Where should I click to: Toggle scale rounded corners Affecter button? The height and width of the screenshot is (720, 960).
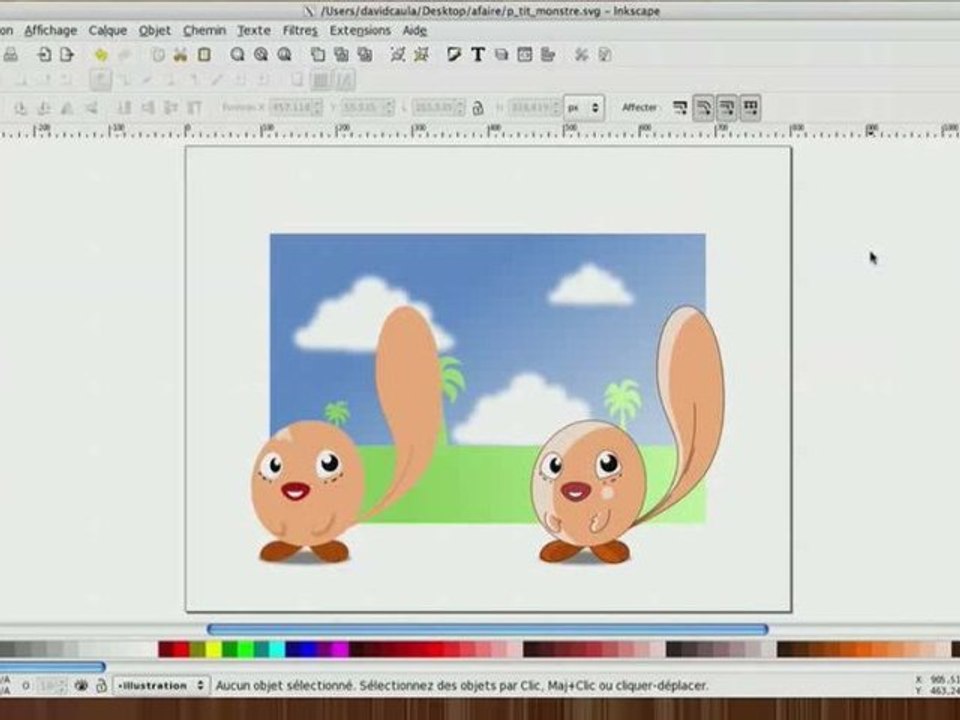coord(703,108)
